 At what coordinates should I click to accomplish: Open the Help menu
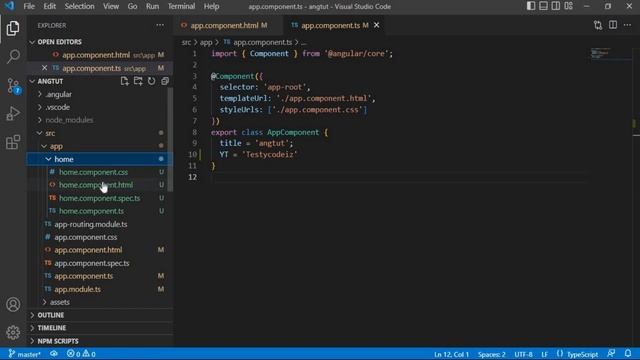(211, 6)
